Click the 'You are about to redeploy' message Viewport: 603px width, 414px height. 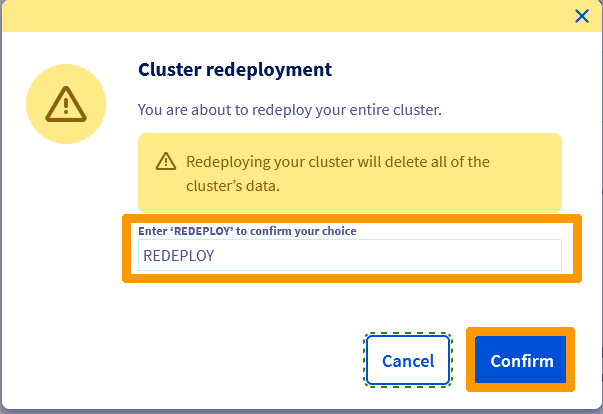[288, 108]
